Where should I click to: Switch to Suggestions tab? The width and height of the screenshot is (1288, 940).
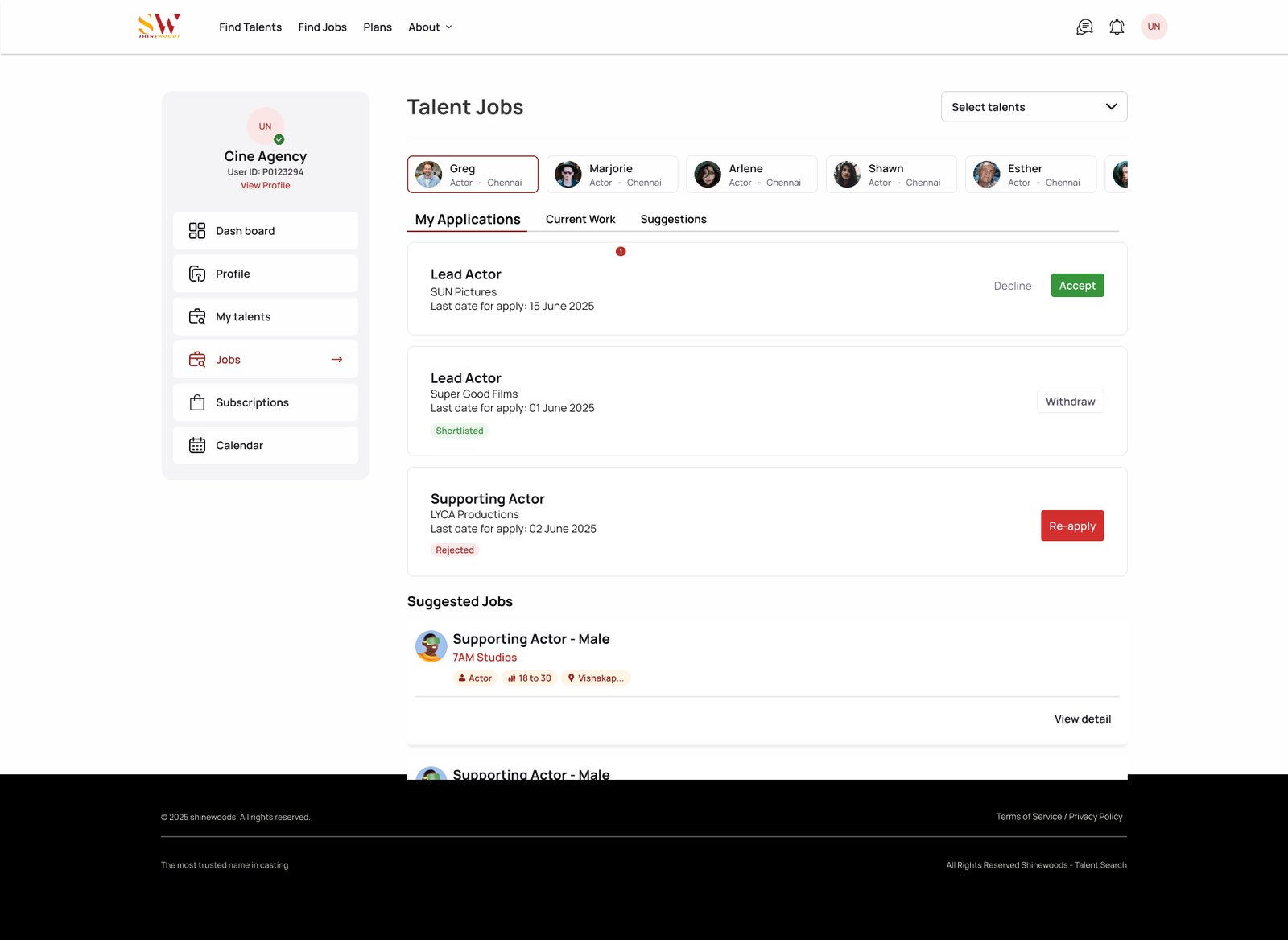674,219
